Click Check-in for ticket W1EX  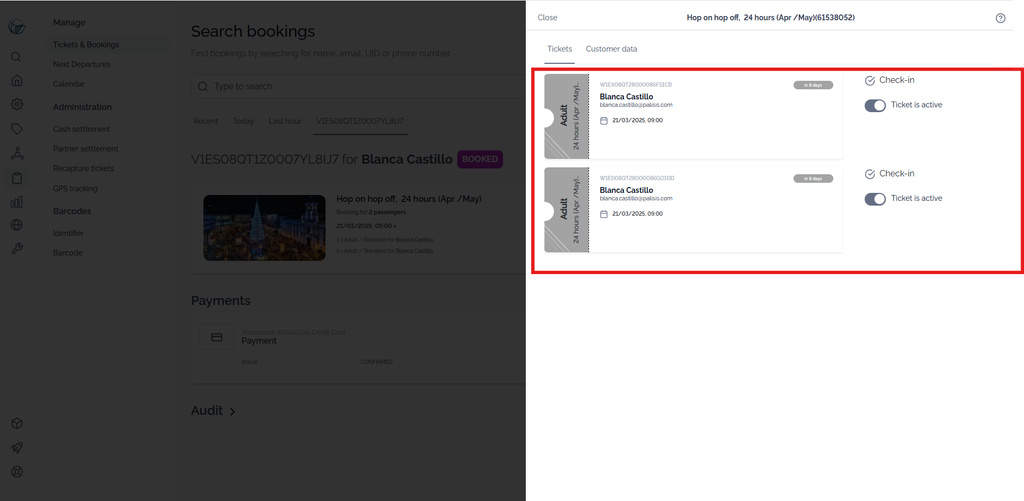coord(889,80)
